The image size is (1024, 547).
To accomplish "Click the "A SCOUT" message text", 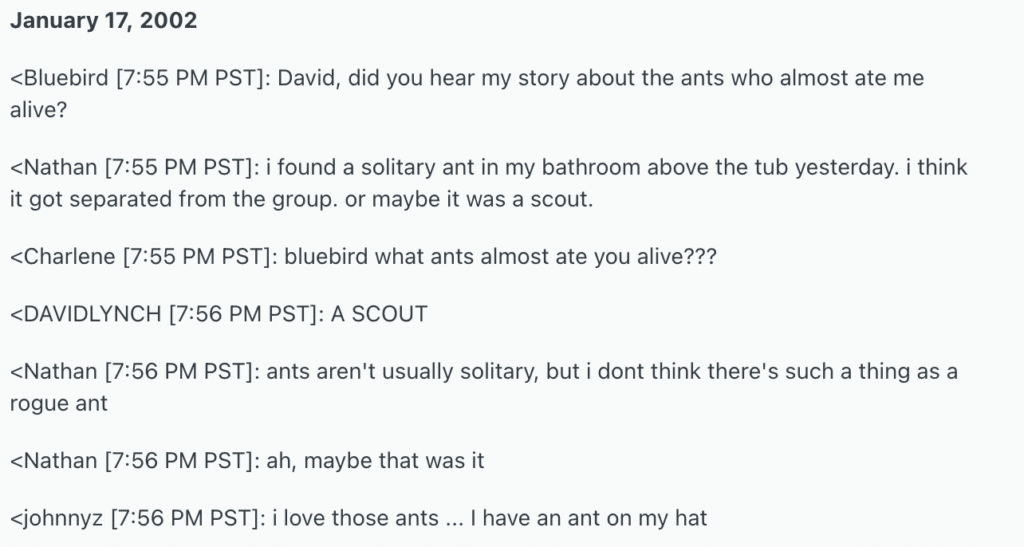I will (381, 314).
